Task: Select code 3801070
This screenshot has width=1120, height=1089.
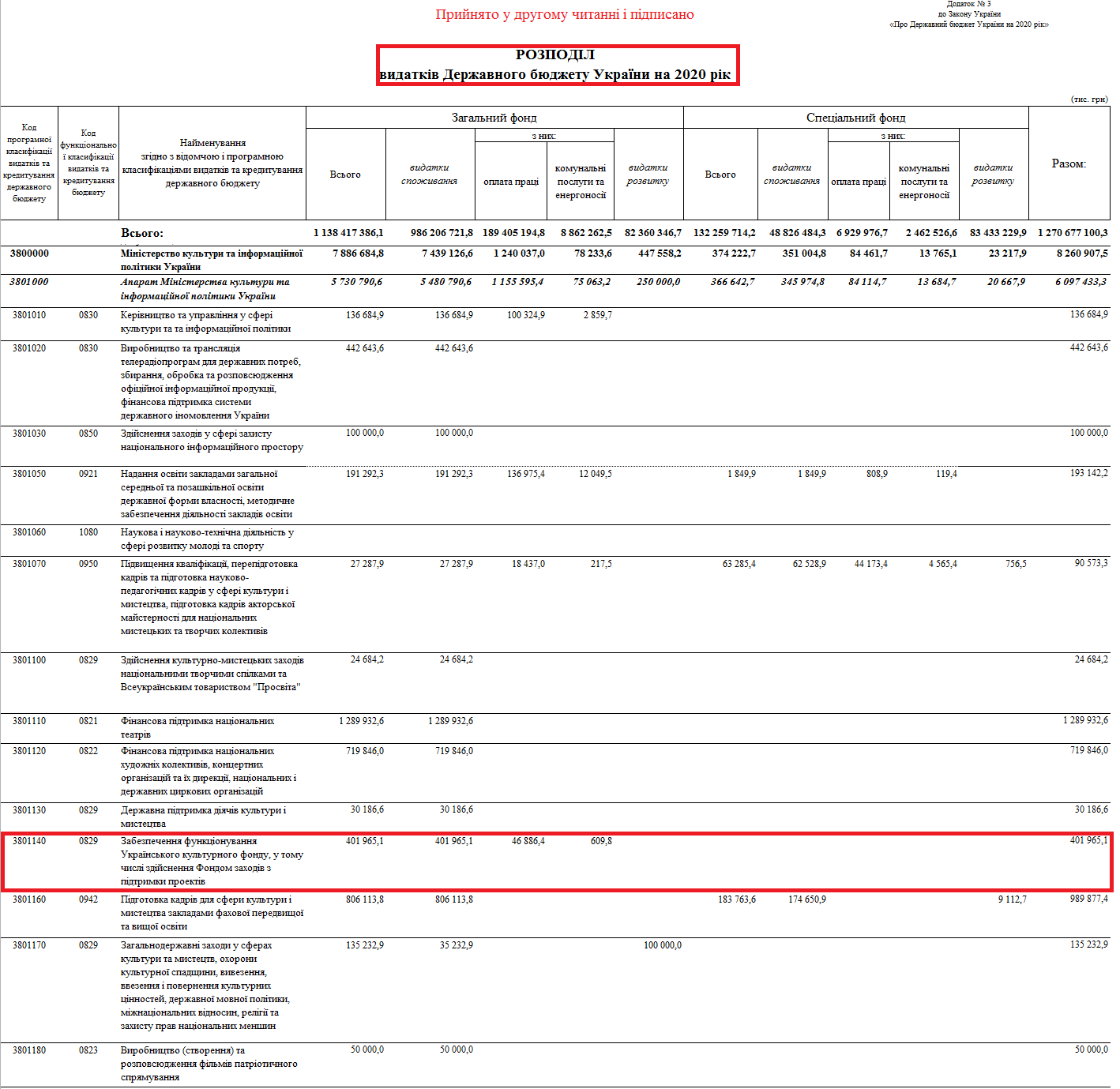Action: (29, 564)
